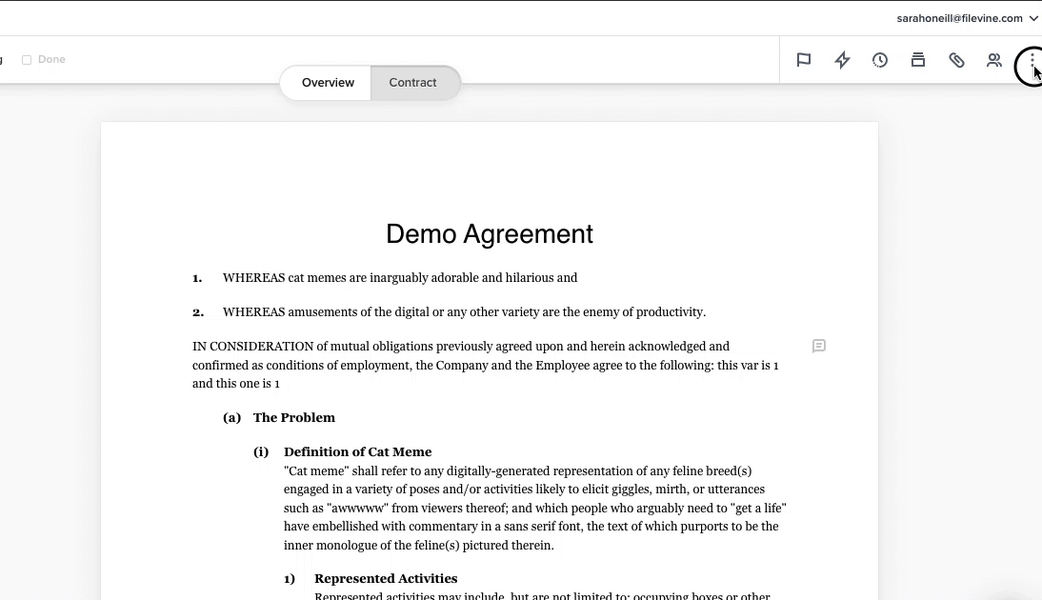View history via the clock icon
Screen dimensions: 1042x600
[880, 60]
